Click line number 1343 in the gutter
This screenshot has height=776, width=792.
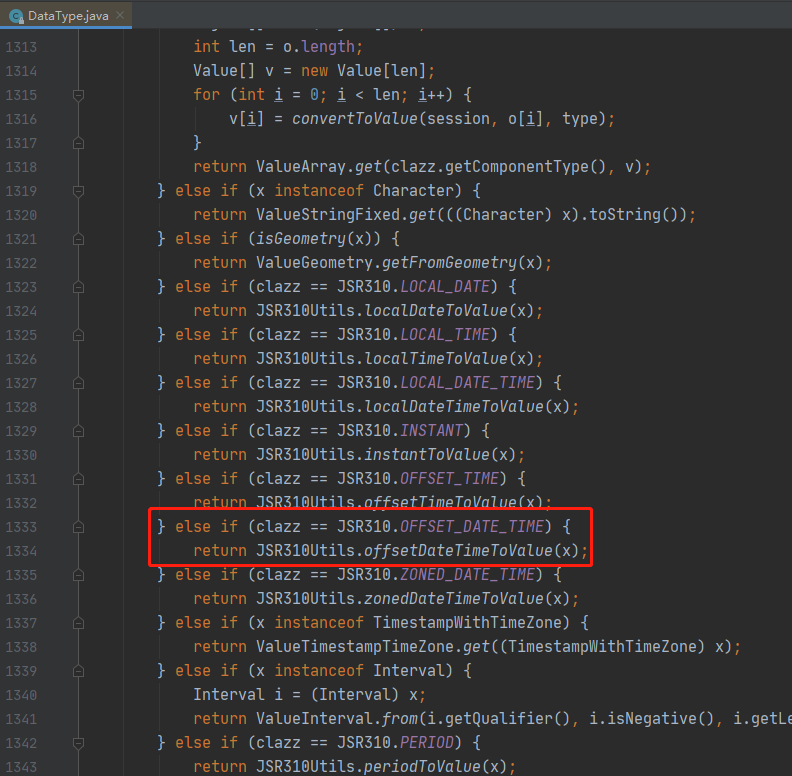(21, 767)
